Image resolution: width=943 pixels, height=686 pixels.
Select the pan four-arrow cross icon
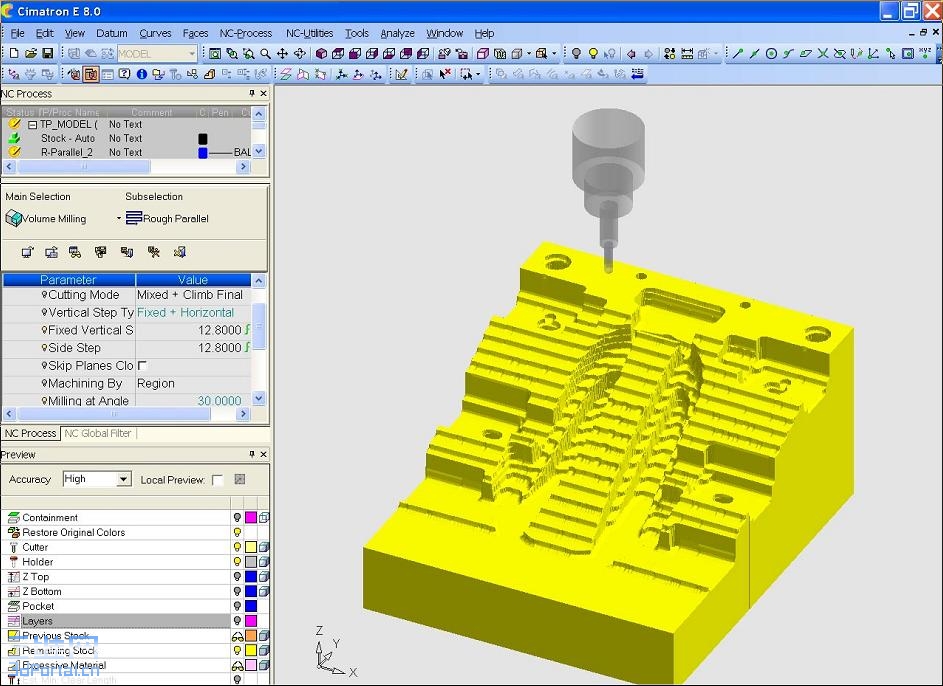(x=282, y=54)
